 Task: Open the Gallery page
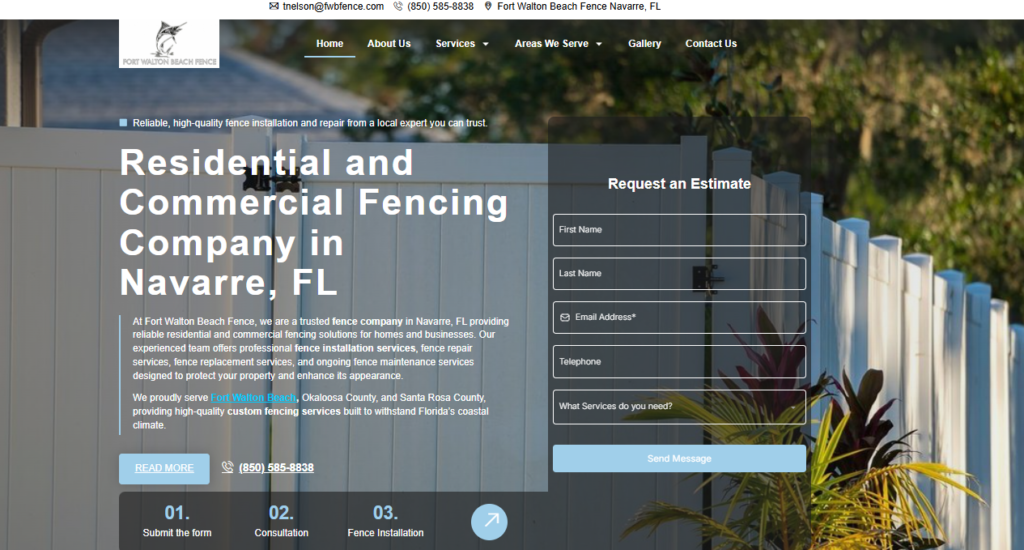[x=645, y=43]
